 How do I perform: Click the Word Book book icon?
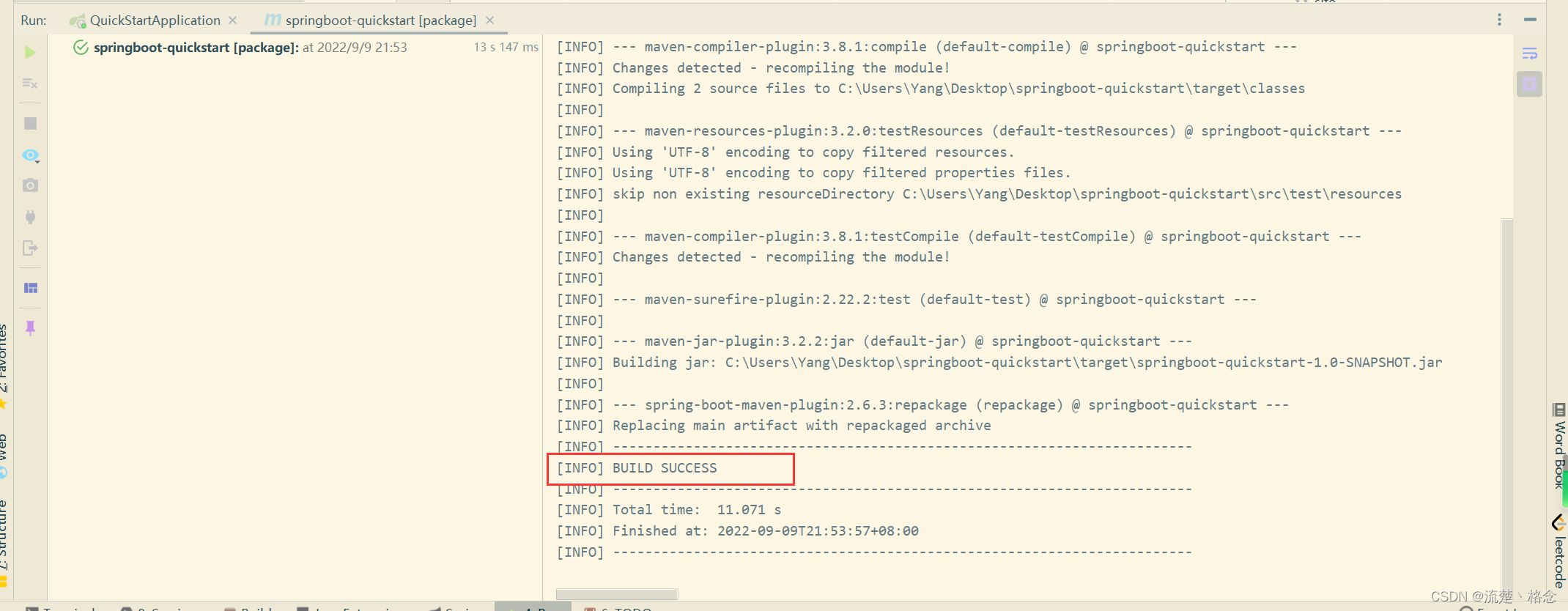click(1560, 410)
